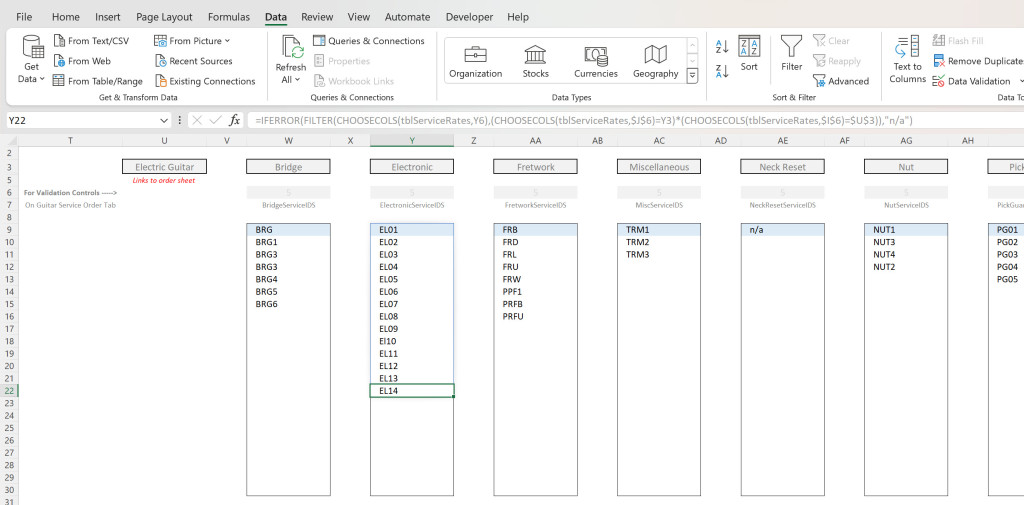Switch to the Automate tab
The image size is (1024, 505).
pos(408,17)
